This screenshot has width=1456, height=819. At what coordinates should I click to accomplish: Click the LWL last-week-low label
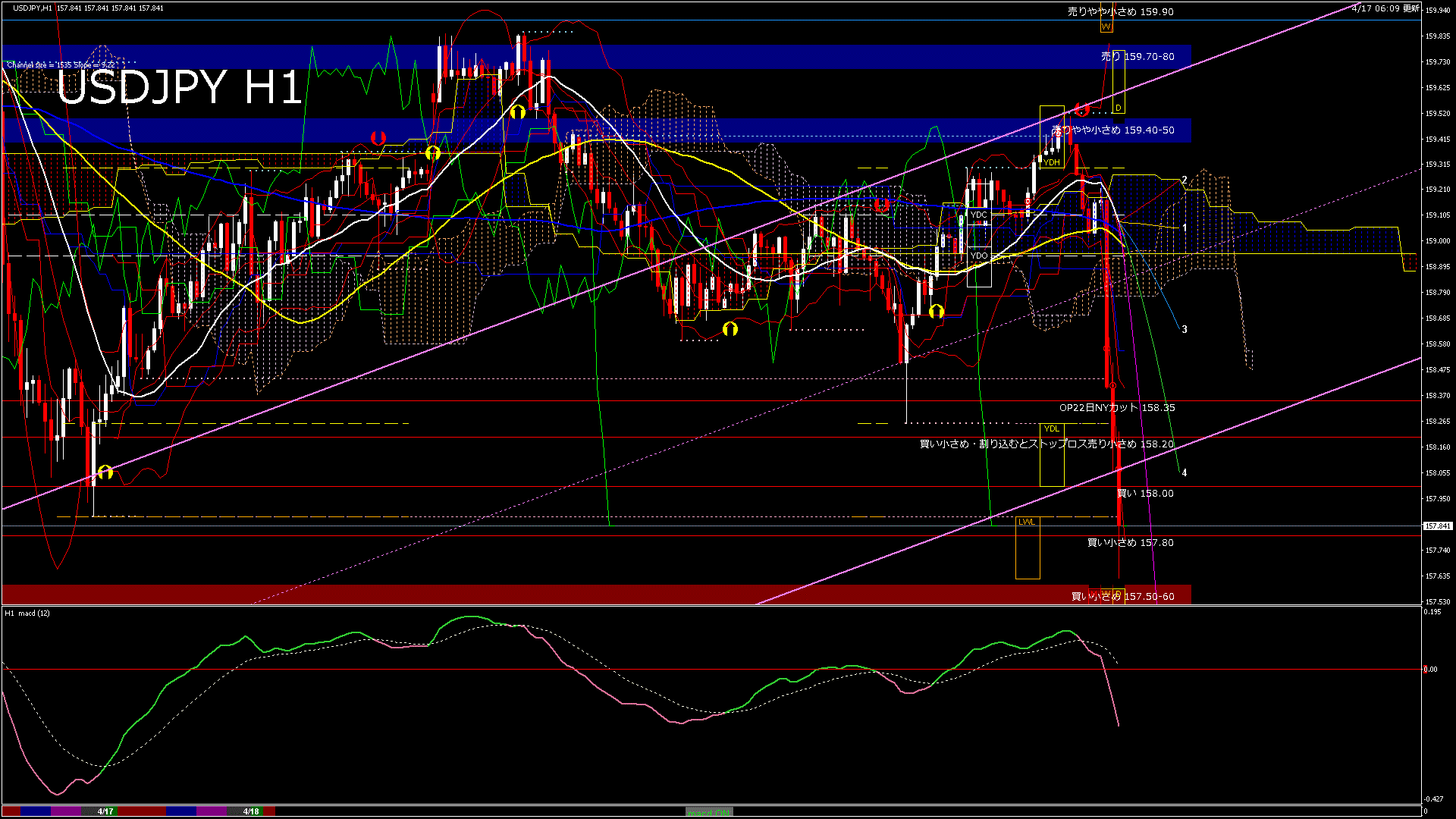(x=1027, y=522)
